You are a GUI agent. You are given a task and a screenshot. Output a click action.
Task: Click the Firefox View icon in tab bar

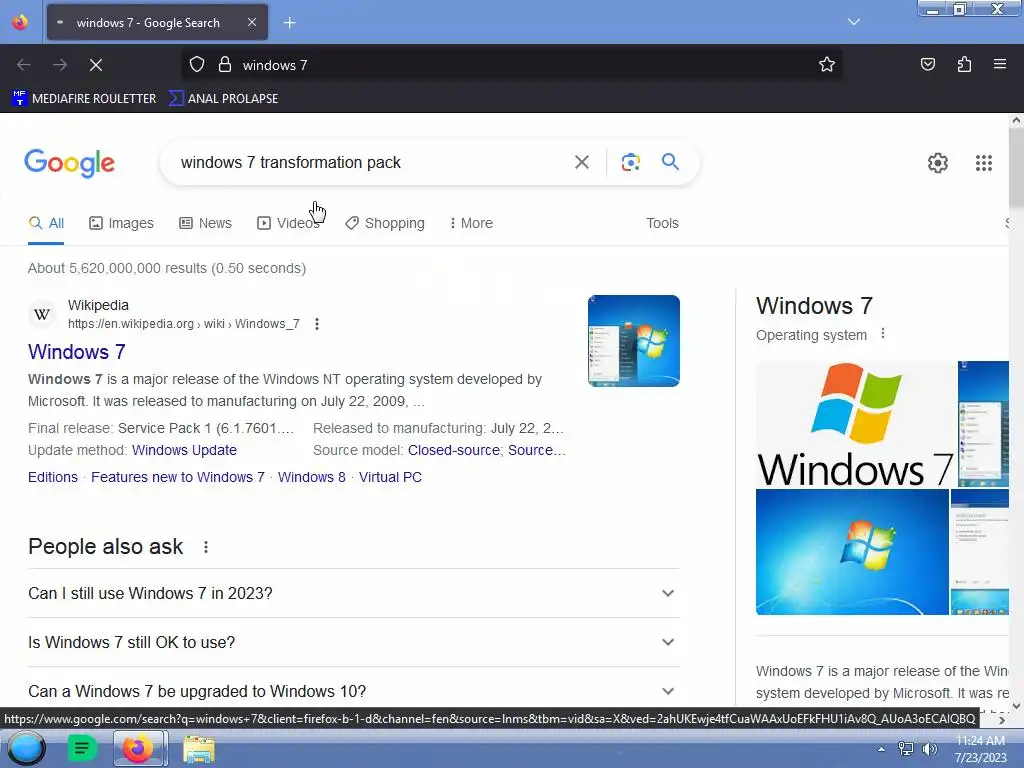20,22
